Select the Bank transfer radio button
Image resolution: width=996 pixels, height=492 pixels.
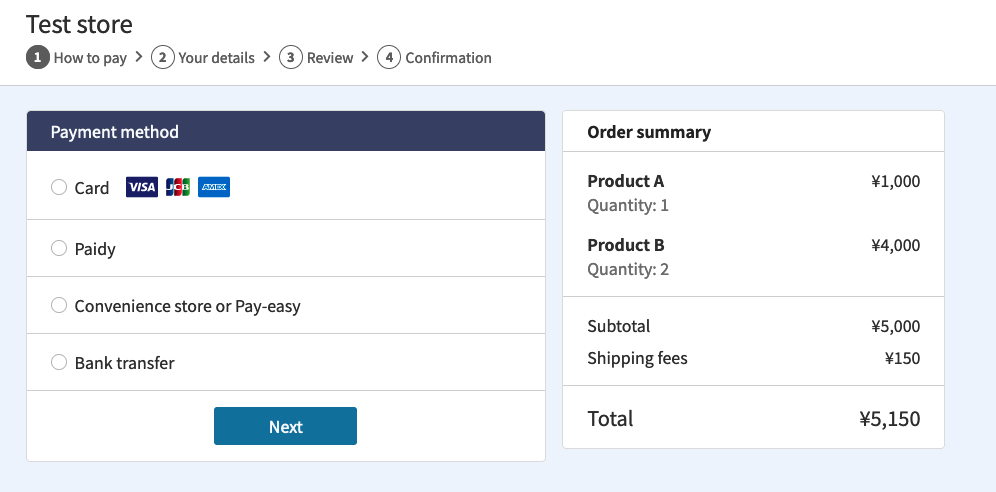[x=58, y=362]
